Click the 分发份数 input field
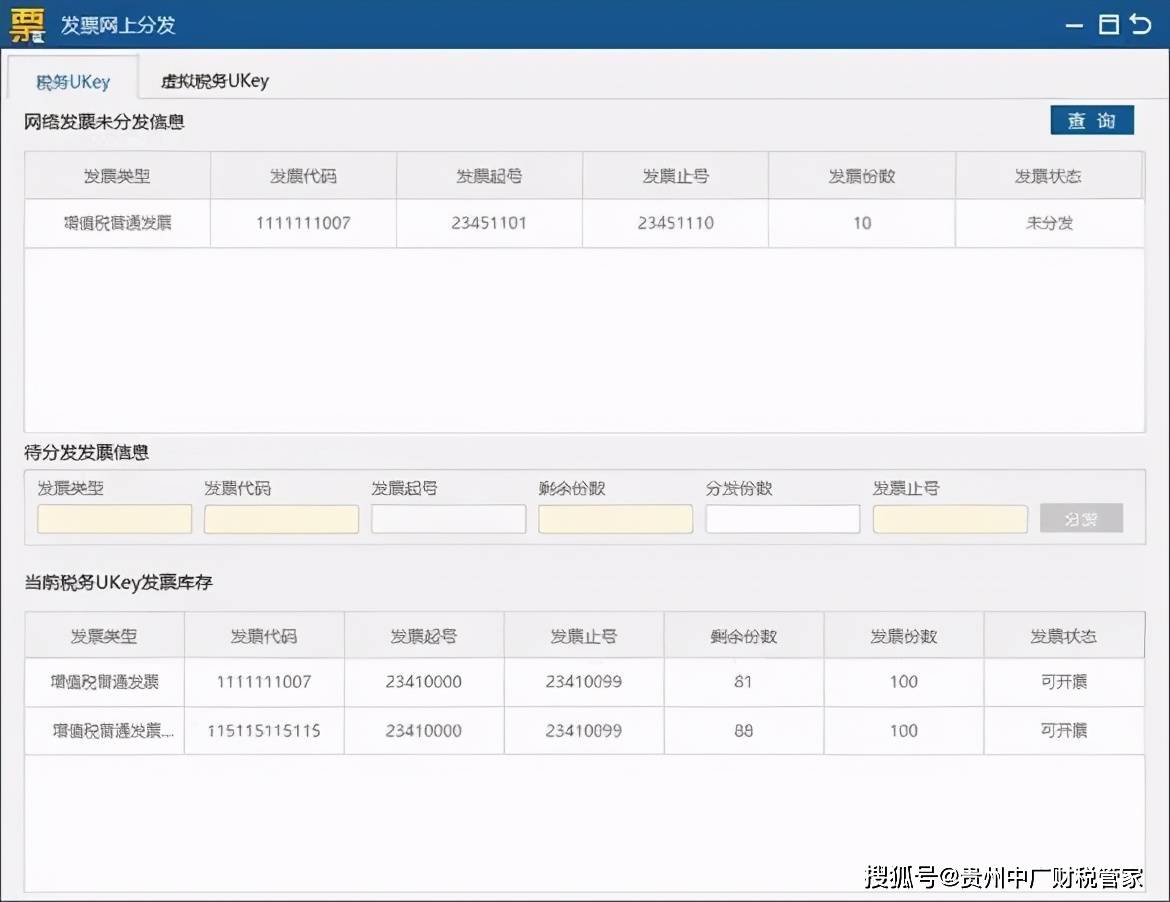This screenshot has width=1170, height=902. click(782, 518)
